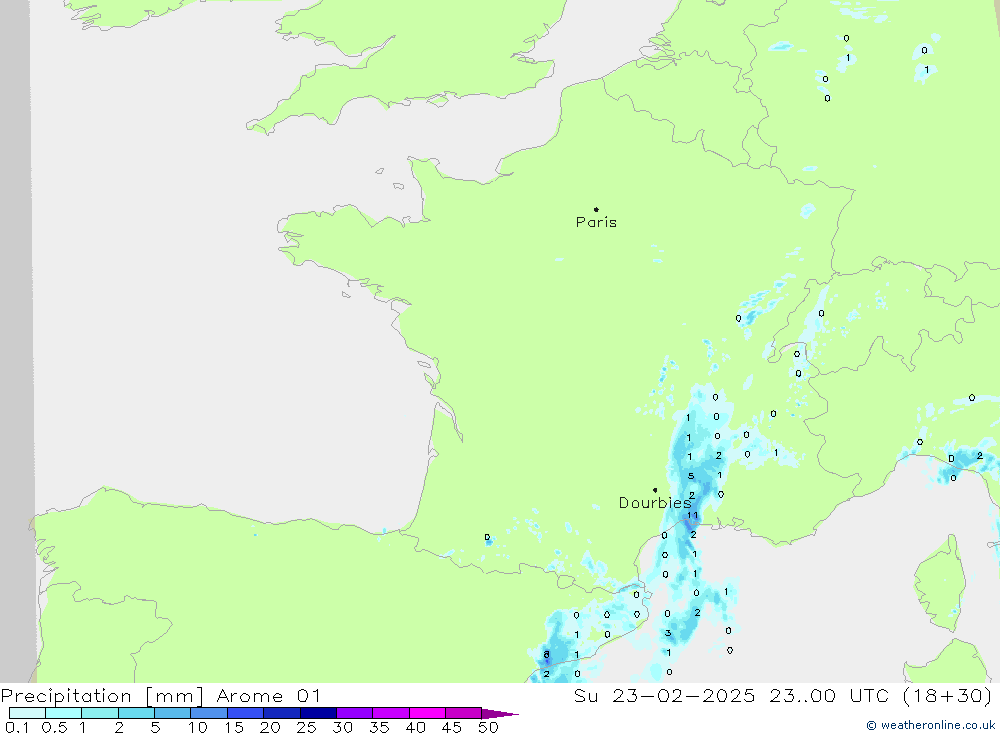The width and height of the screenshot is (1000, 733).
Task: Click the above-50 arrow tip of legend
Action: pos(500,713)
